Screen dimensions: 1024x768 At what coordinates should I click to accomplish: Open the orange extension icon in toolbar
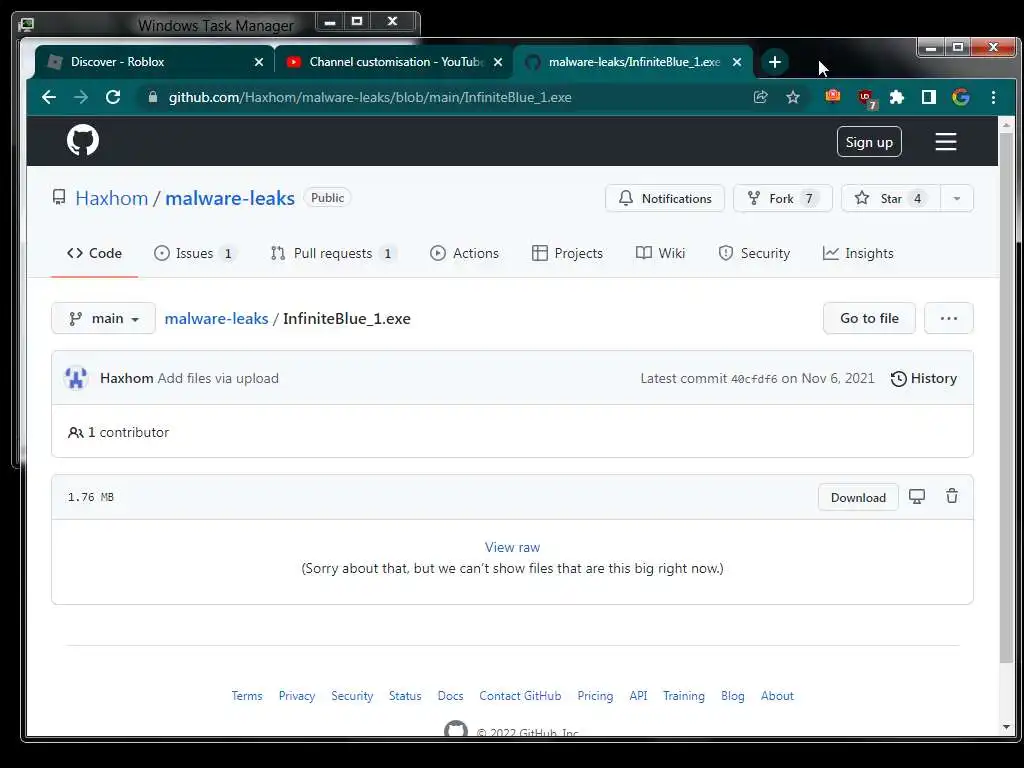tap(833, 97)
